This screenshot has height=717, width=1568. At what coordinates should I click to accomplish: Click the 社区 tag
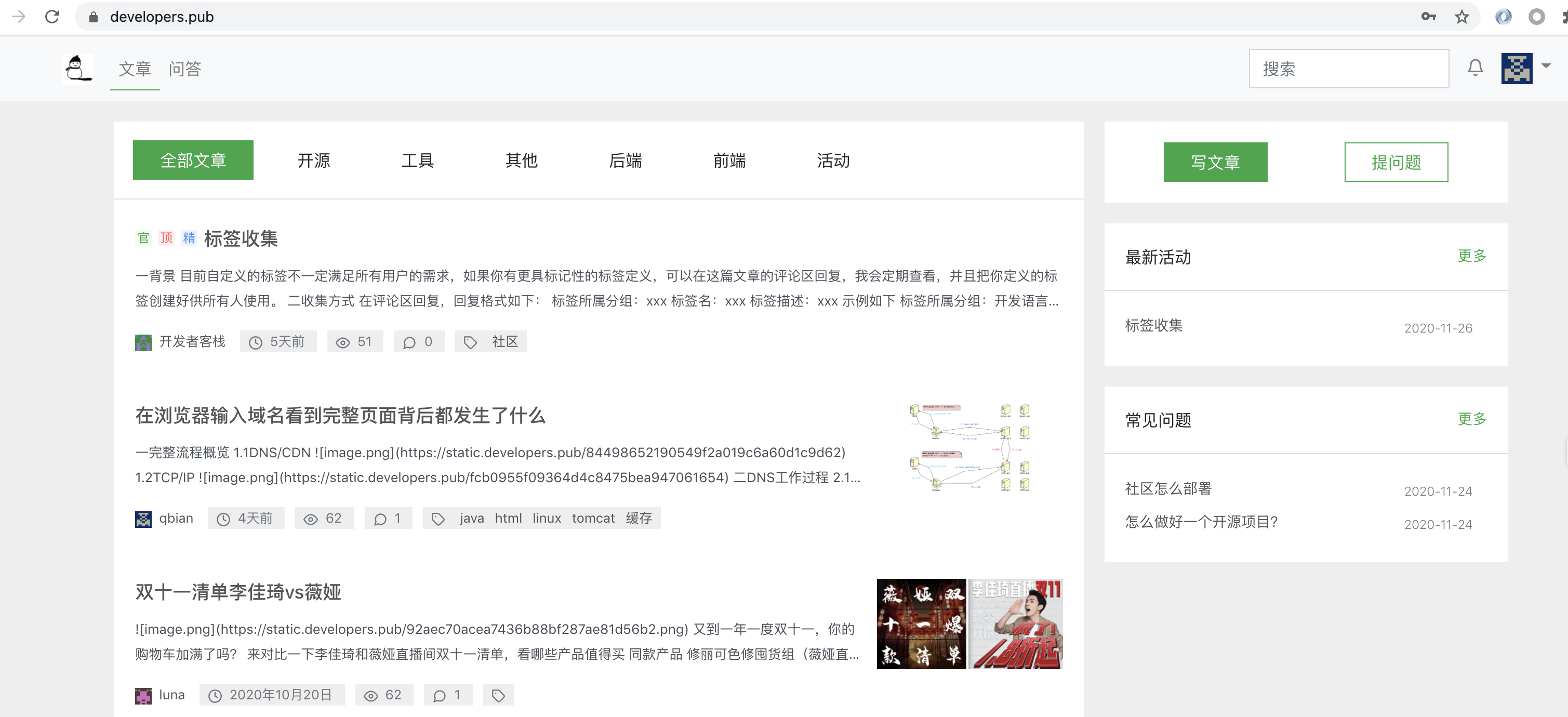coord(504,342)
